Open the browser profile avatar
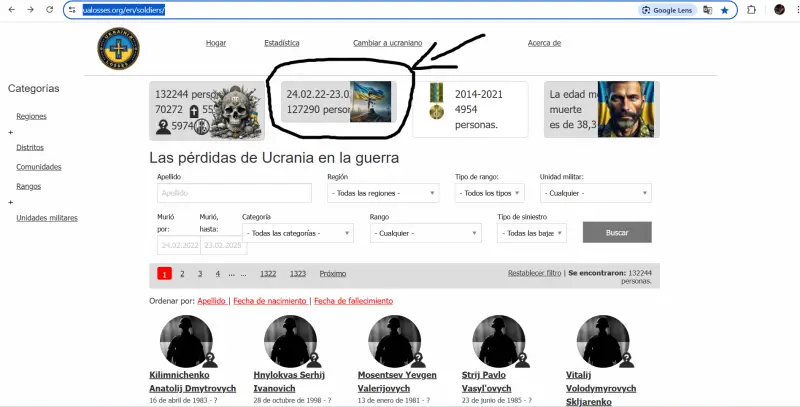The height and width of the screenshot is (407, 800). pyautogui.click(x=779, y=9)
